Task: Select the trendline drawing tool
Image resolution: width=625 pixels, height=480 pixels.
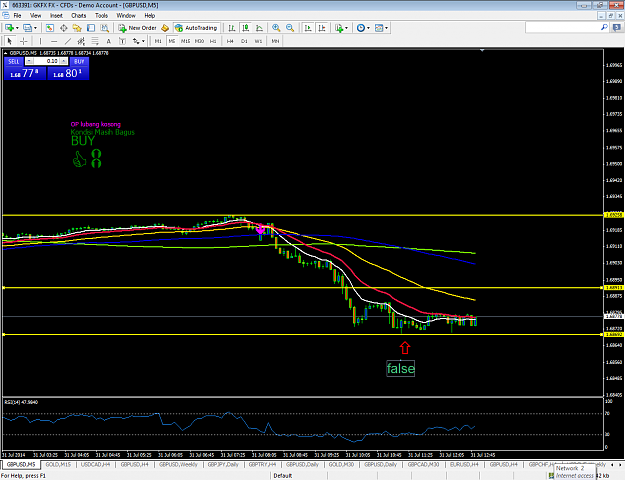Action: (x=68, y=41)
